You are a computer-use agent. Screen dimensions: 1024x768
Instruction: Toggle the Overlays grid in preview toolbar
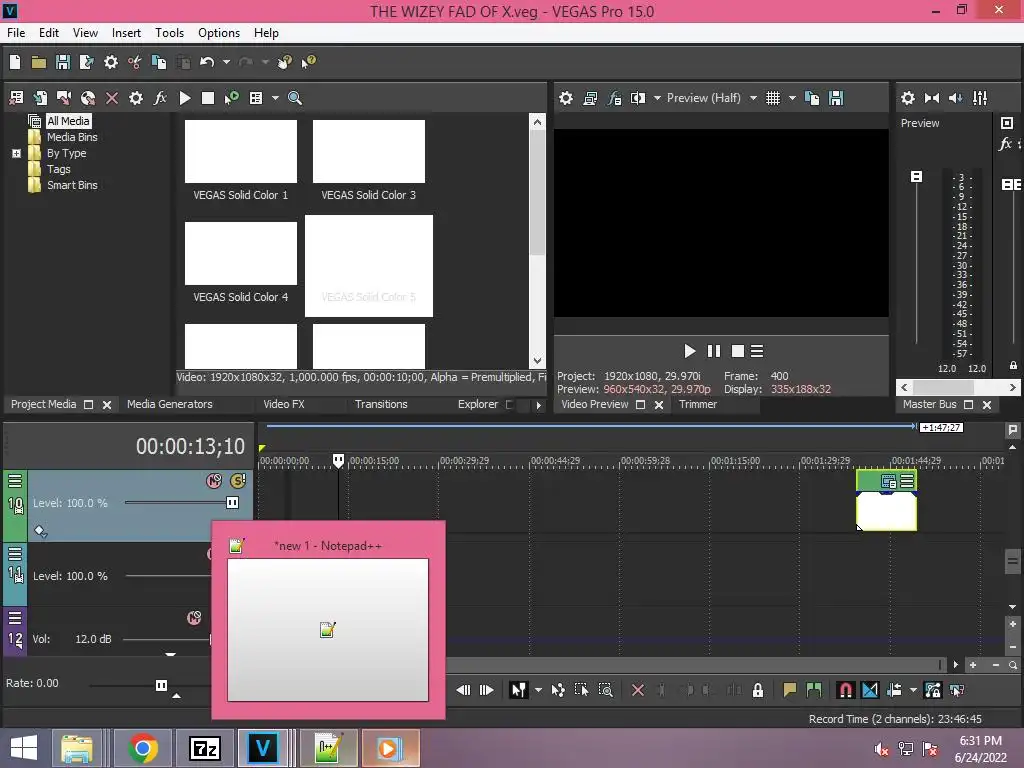[773, 98]
